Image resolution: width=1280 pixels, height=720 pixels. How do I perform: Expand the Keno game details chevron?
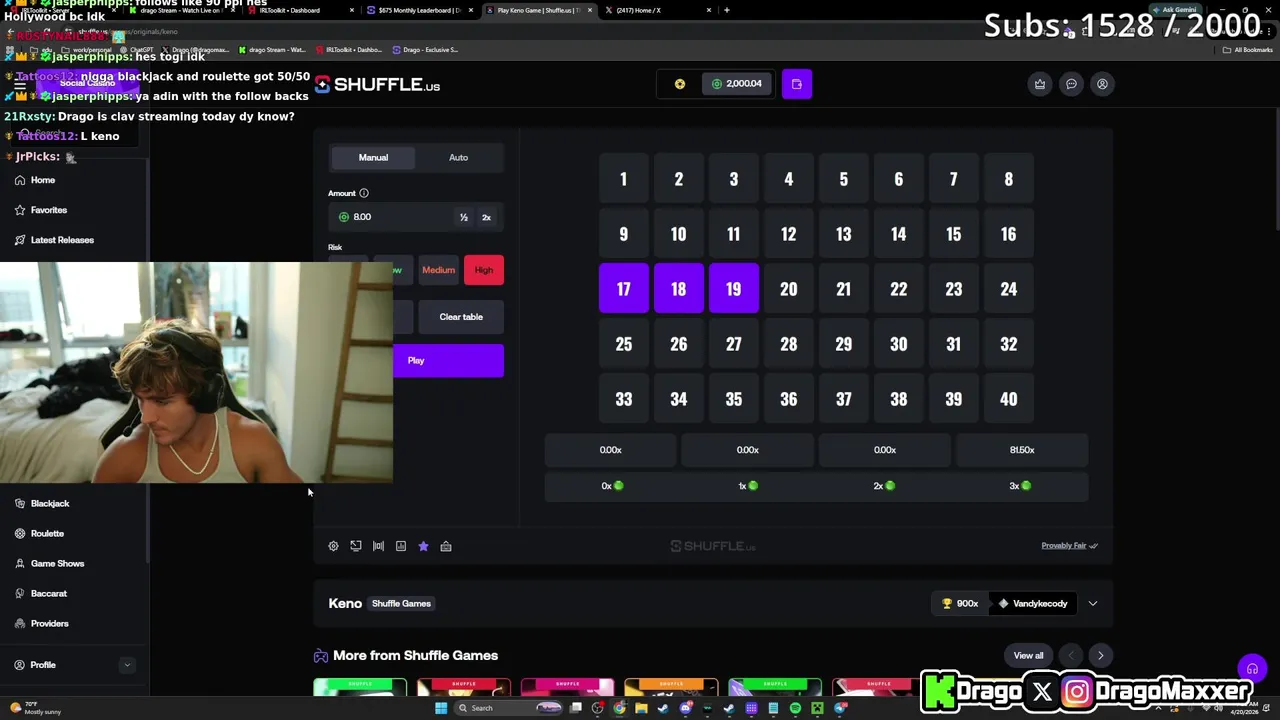coord(1093,603)
